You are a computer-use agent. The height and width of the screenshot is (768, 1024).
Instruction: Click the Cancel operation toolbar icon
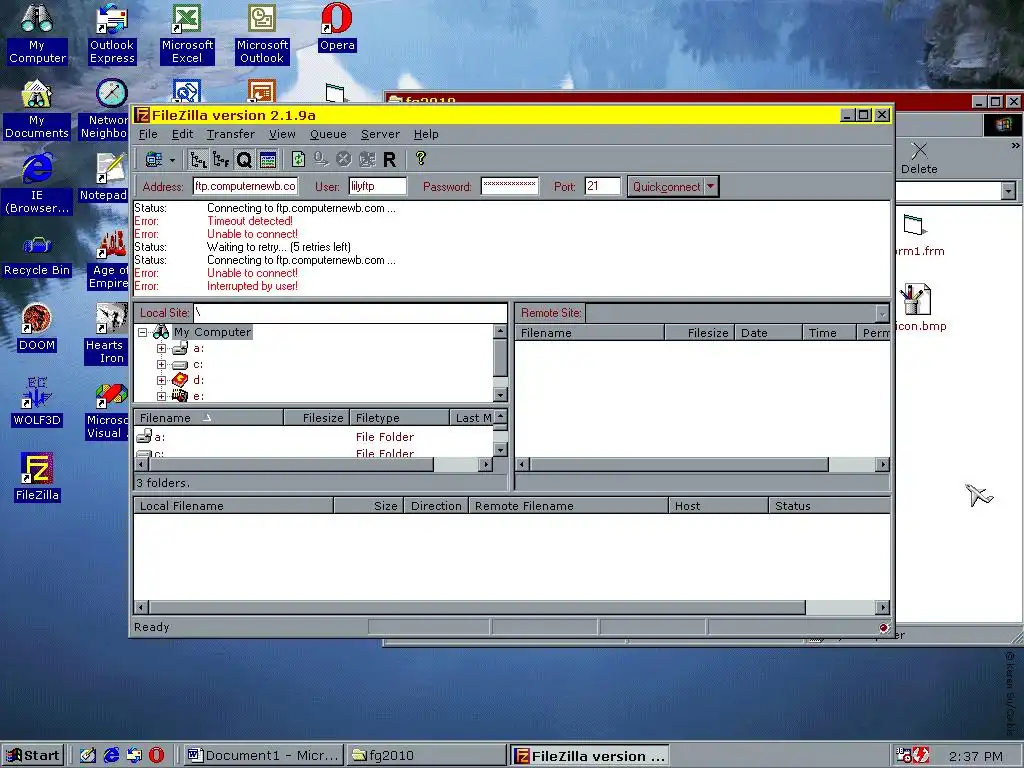point(344,159)
